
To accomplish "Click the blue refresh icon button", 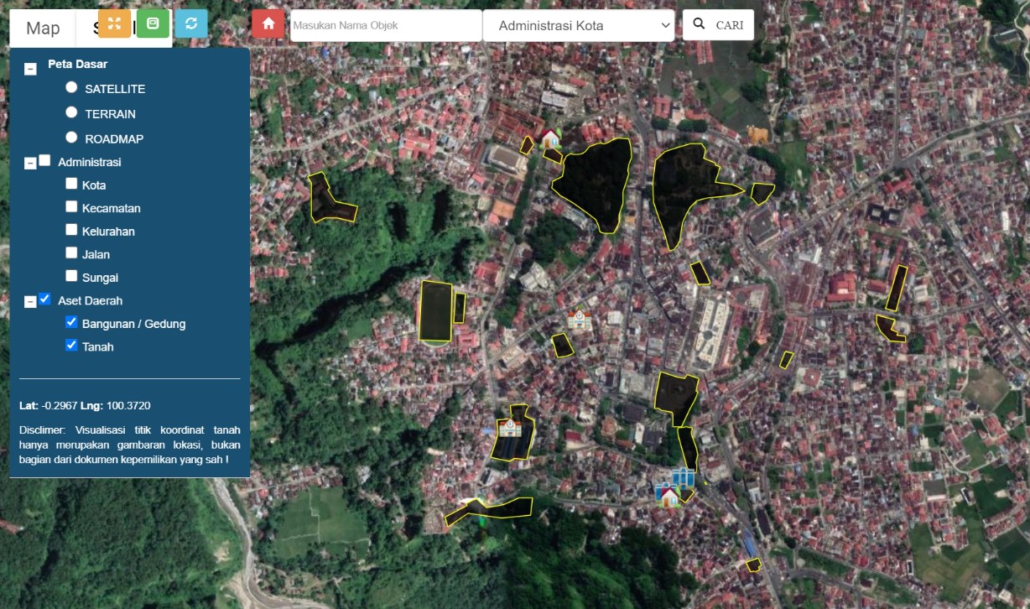I will (191, 24).
